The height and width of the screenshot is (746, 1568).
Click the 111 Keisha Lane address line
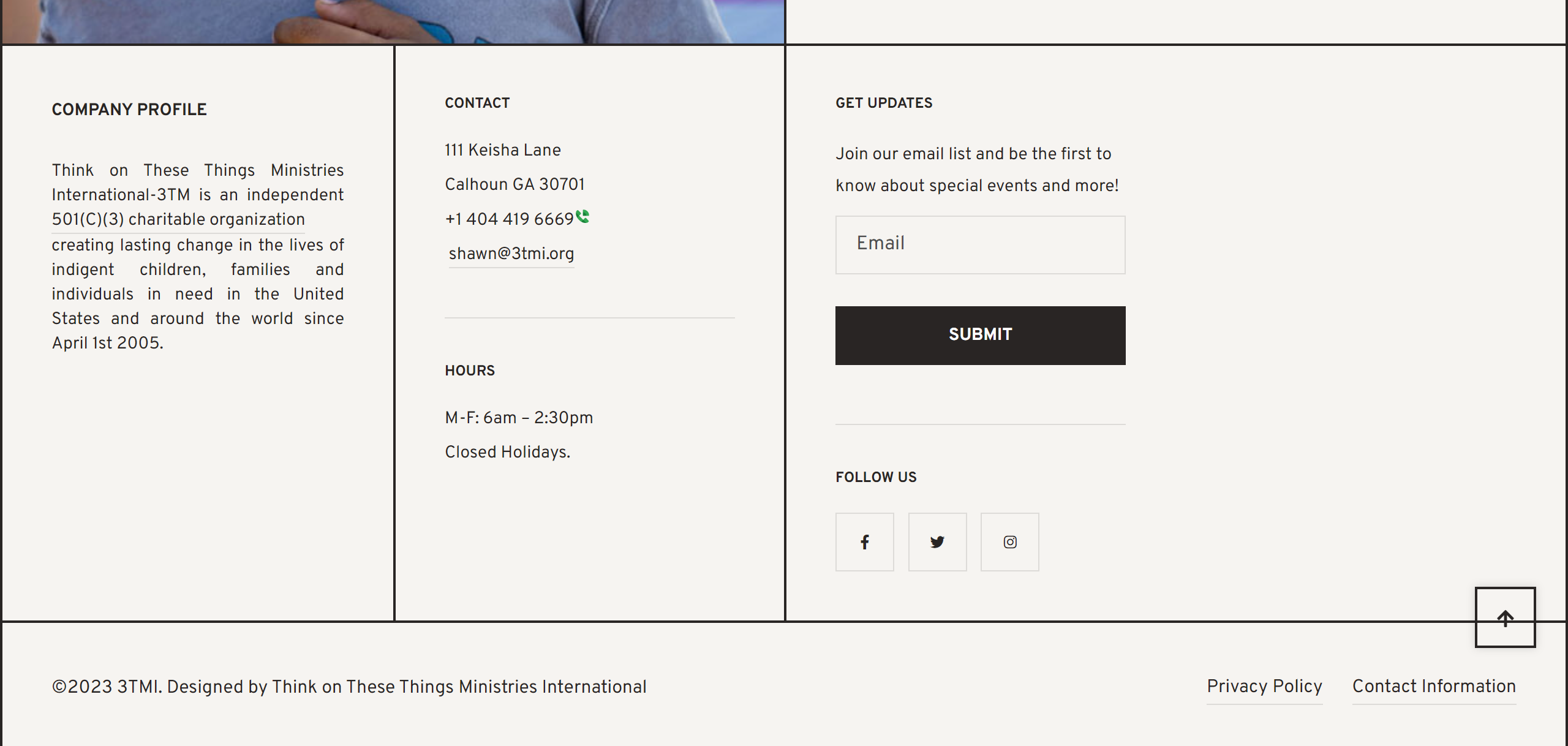502,150
